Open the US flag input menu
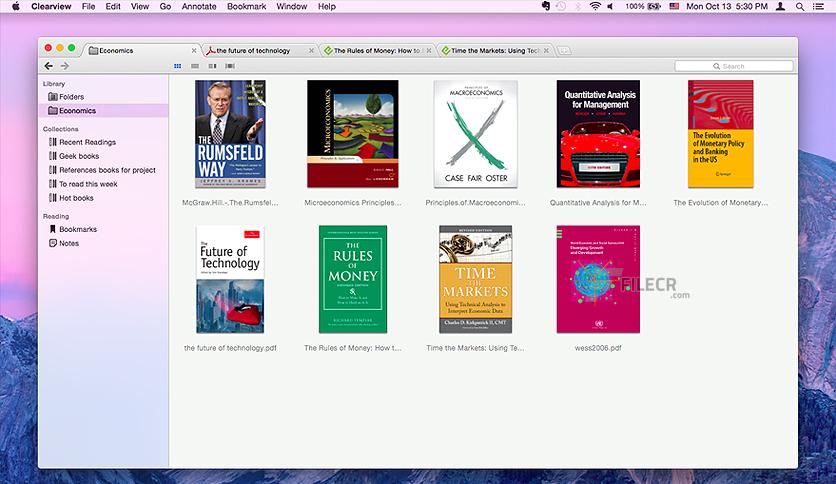Viewport: 836px width, 484px height. [674, 6]
